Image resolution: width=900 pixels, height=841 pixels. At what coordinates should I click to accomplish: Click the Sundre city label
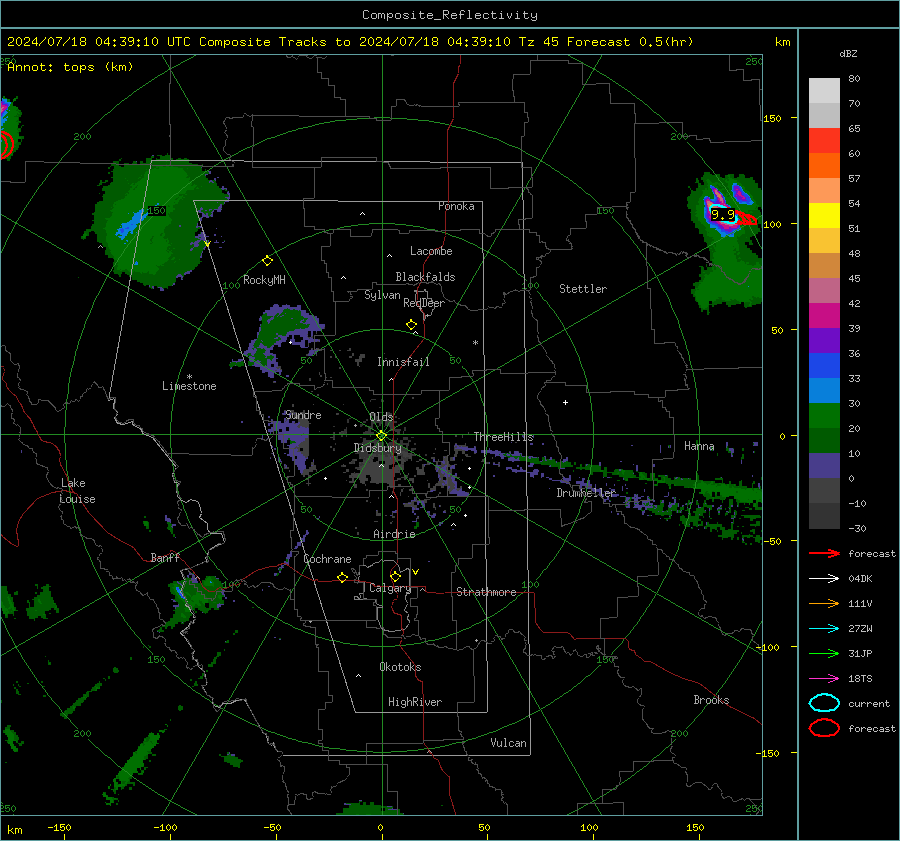tap(303, 415)
